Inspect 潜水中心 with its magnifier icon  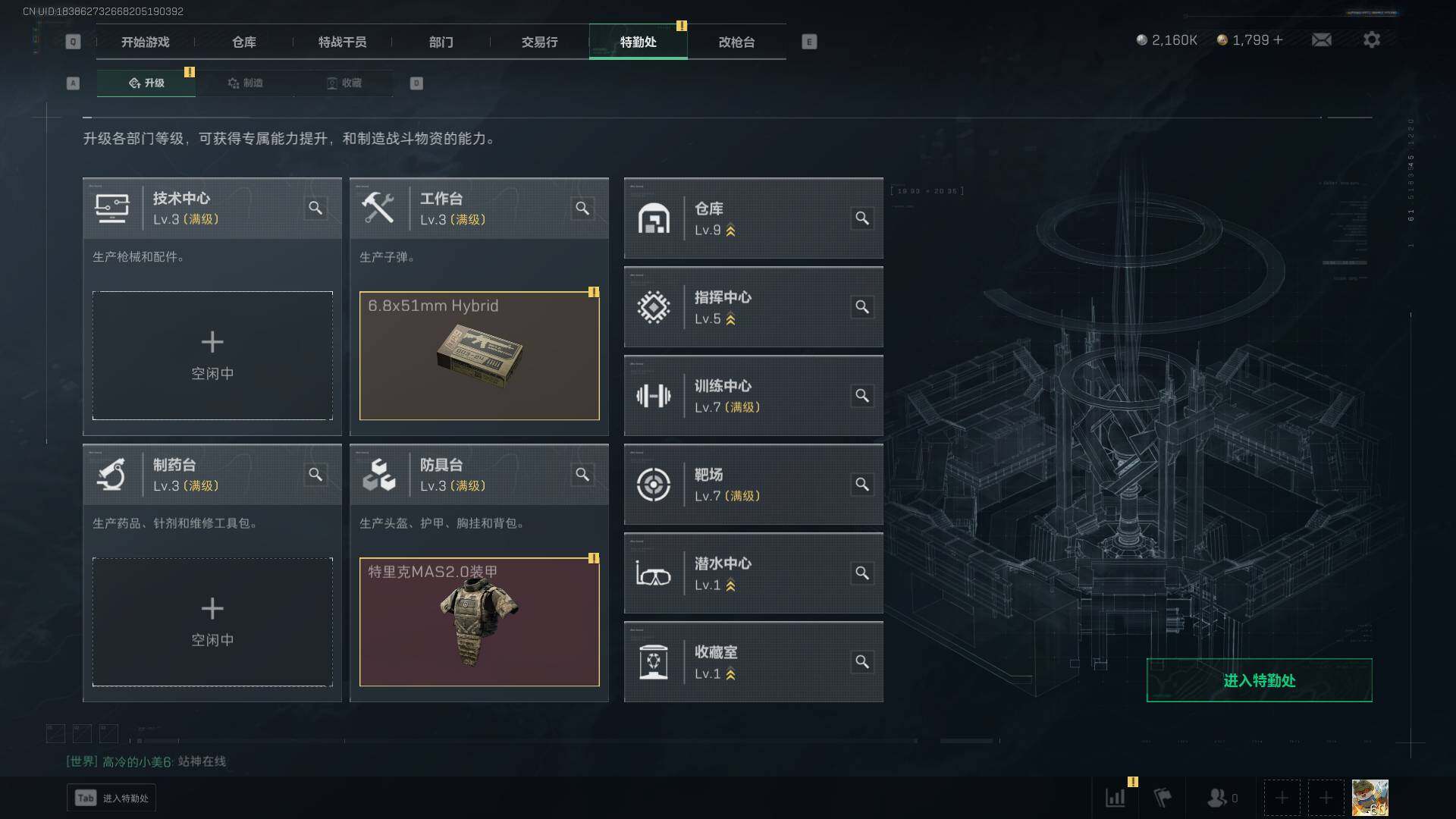pos(862,573)
